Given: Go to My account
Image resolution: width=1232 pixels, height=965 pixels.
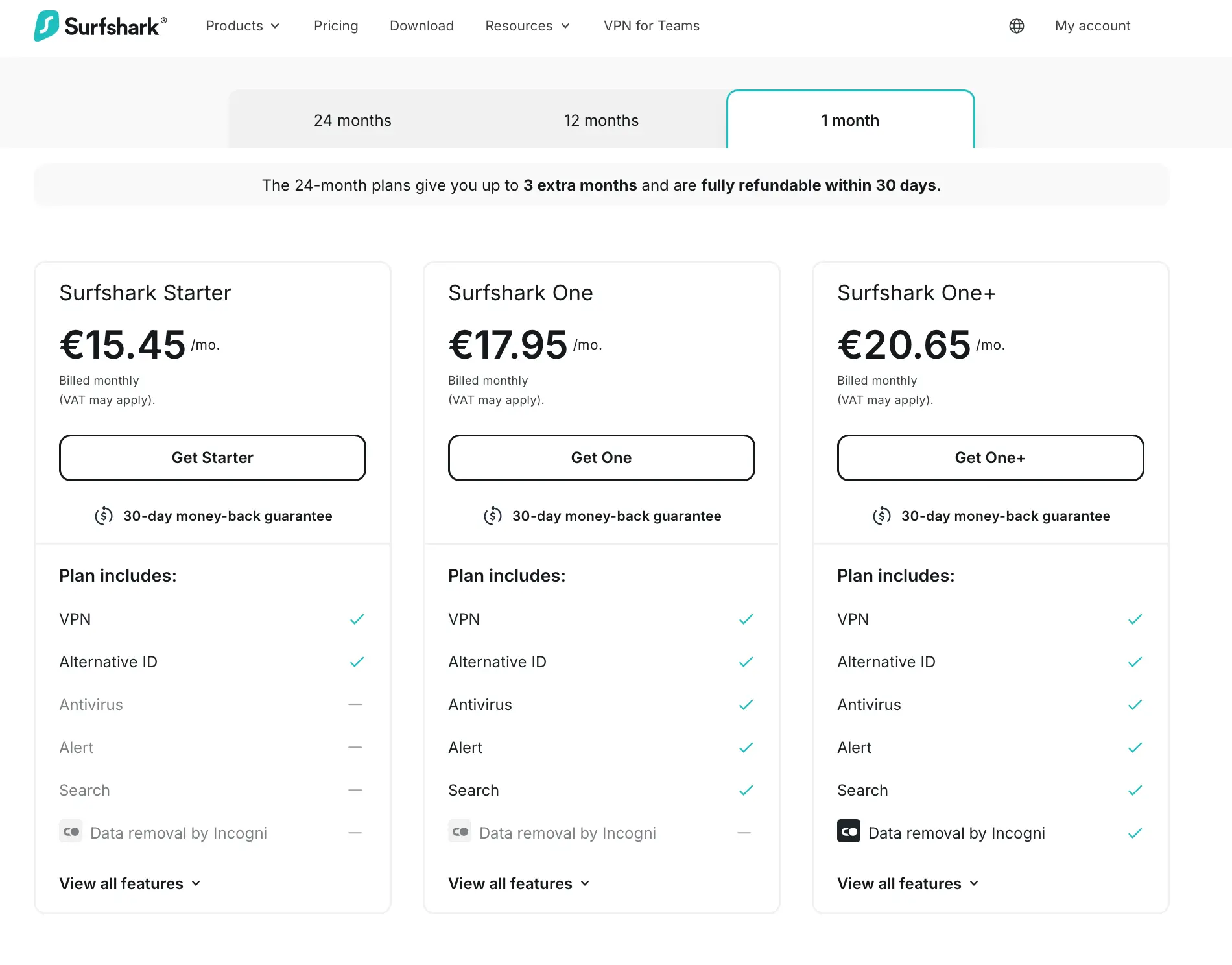Looking at the screenshot, I should click(1092, 26).
